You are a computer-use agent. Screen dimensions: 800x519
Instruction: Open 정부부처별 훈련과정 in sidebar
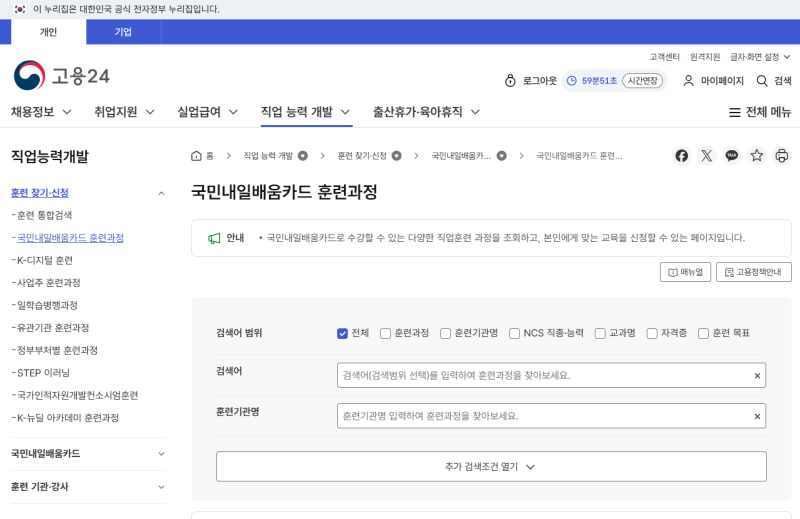pos(57,350)
